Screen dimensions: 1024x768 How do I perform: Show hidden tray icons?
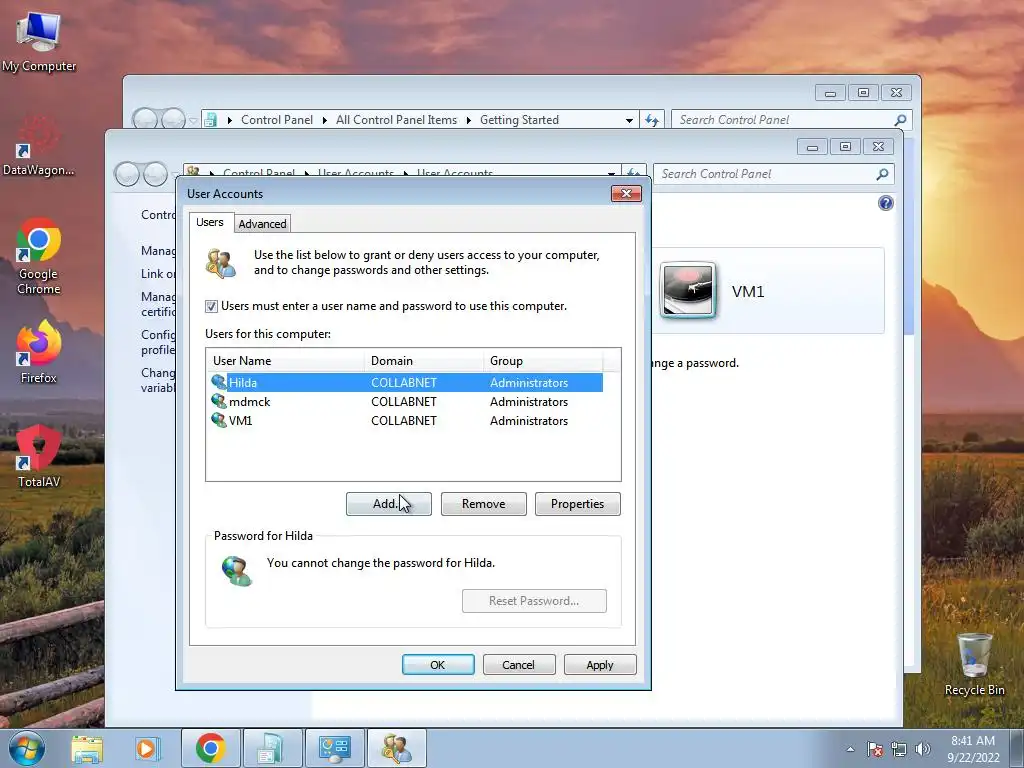(x=850, y=749)
